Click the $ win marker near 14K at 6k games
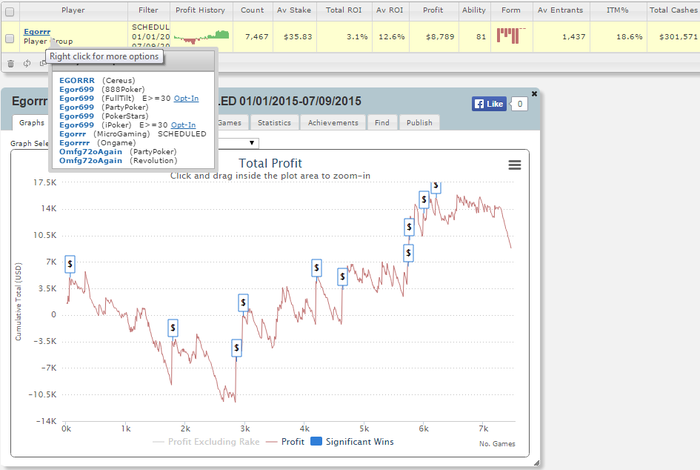This screenshot has width=700, height=470. (424, 200)
